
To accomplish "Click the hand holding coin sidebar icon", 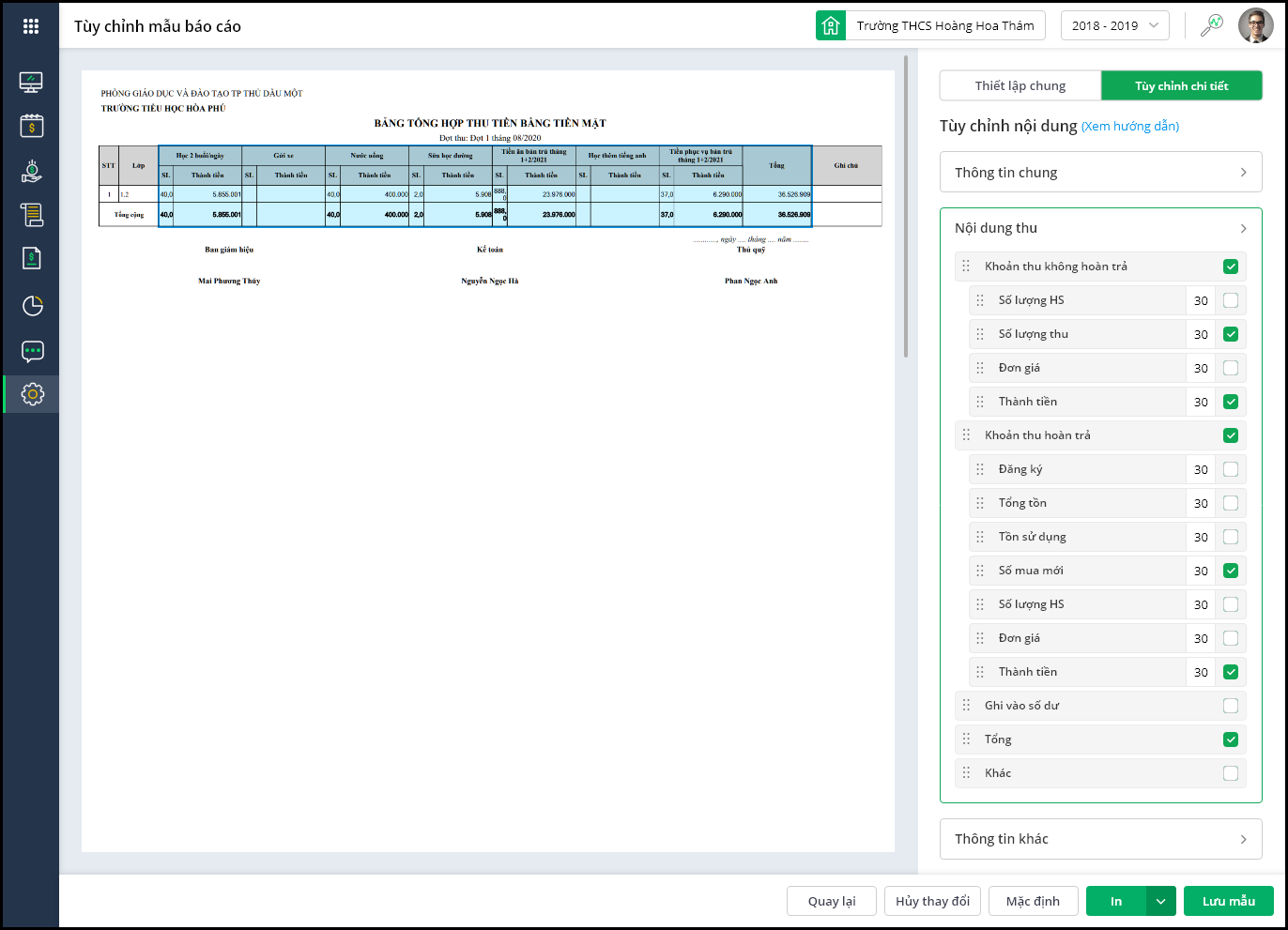I will [31, 171].
